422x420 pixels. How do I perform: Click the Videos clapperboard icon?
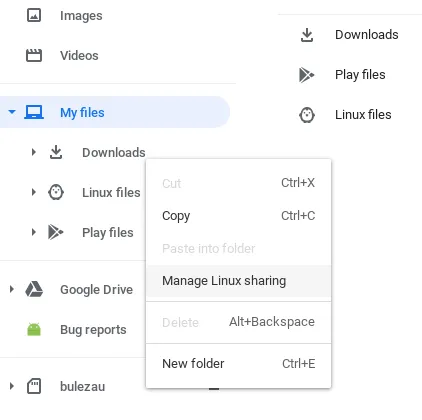coord(34,55)
